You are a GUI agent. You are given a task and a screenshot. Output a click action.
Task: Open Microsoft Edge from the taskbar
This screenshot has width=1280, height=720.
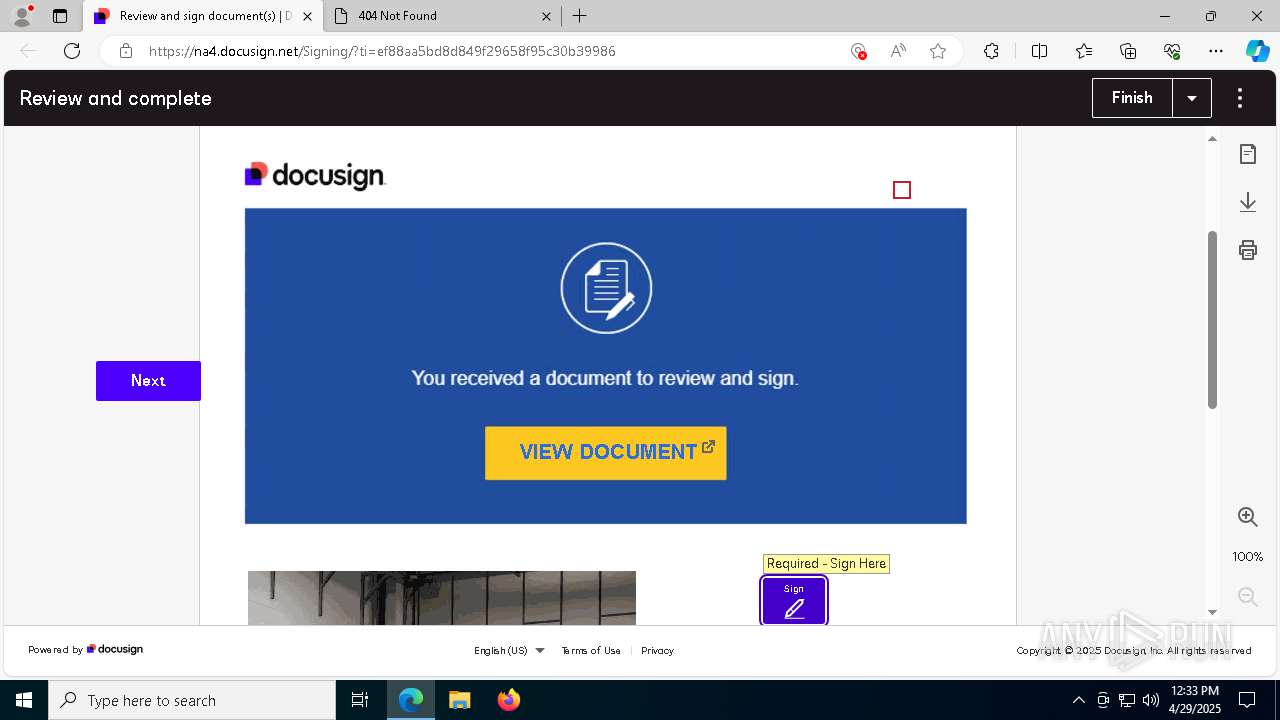[411, 700]
